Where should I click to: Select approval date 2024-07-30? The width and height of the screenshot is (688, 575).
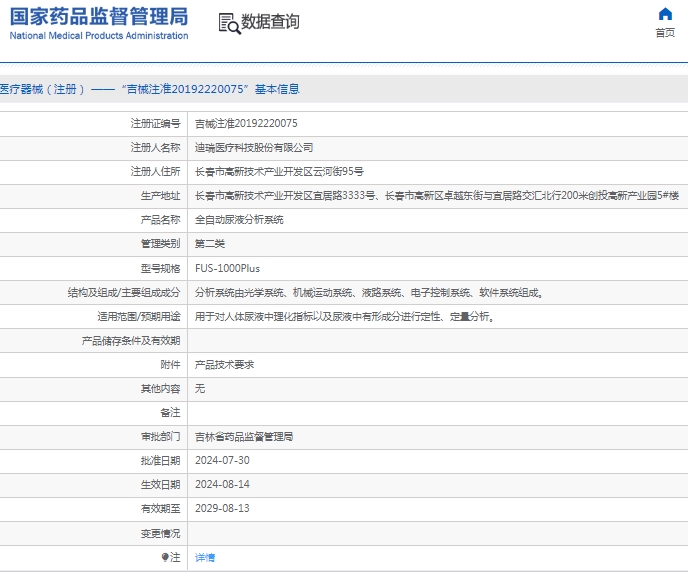[222, 460]
